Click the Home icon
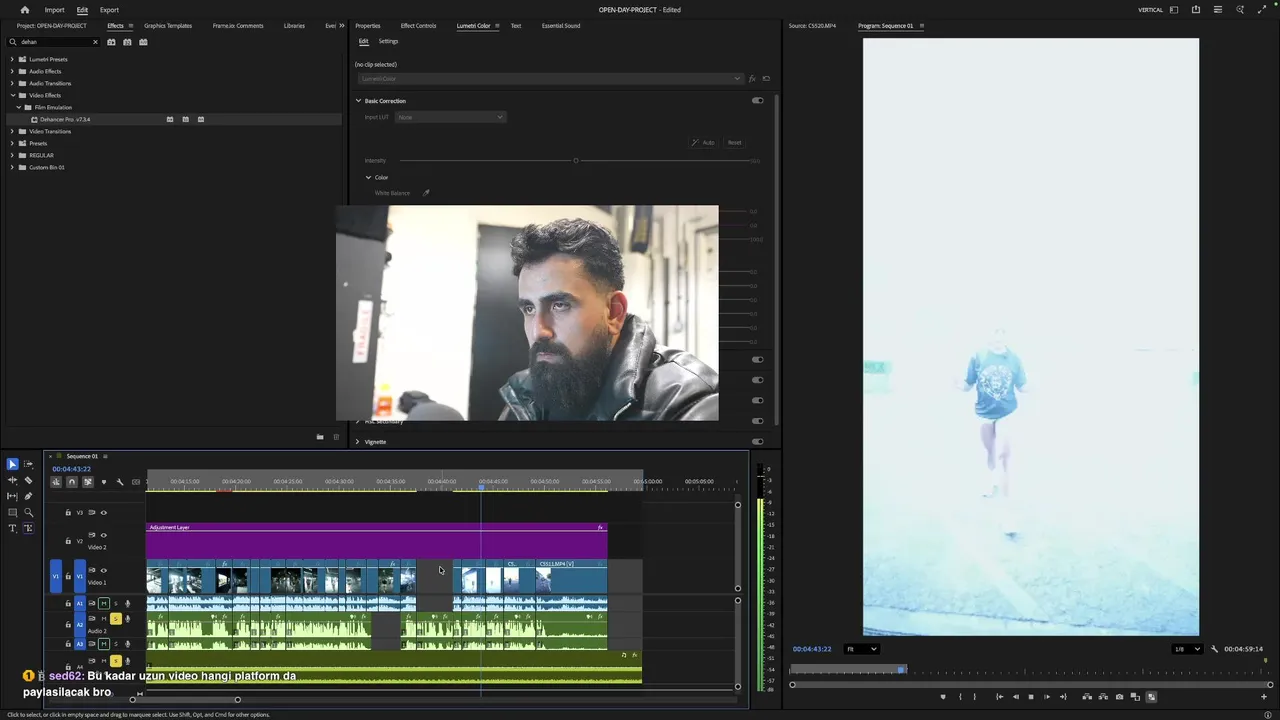 click(25, 10)
